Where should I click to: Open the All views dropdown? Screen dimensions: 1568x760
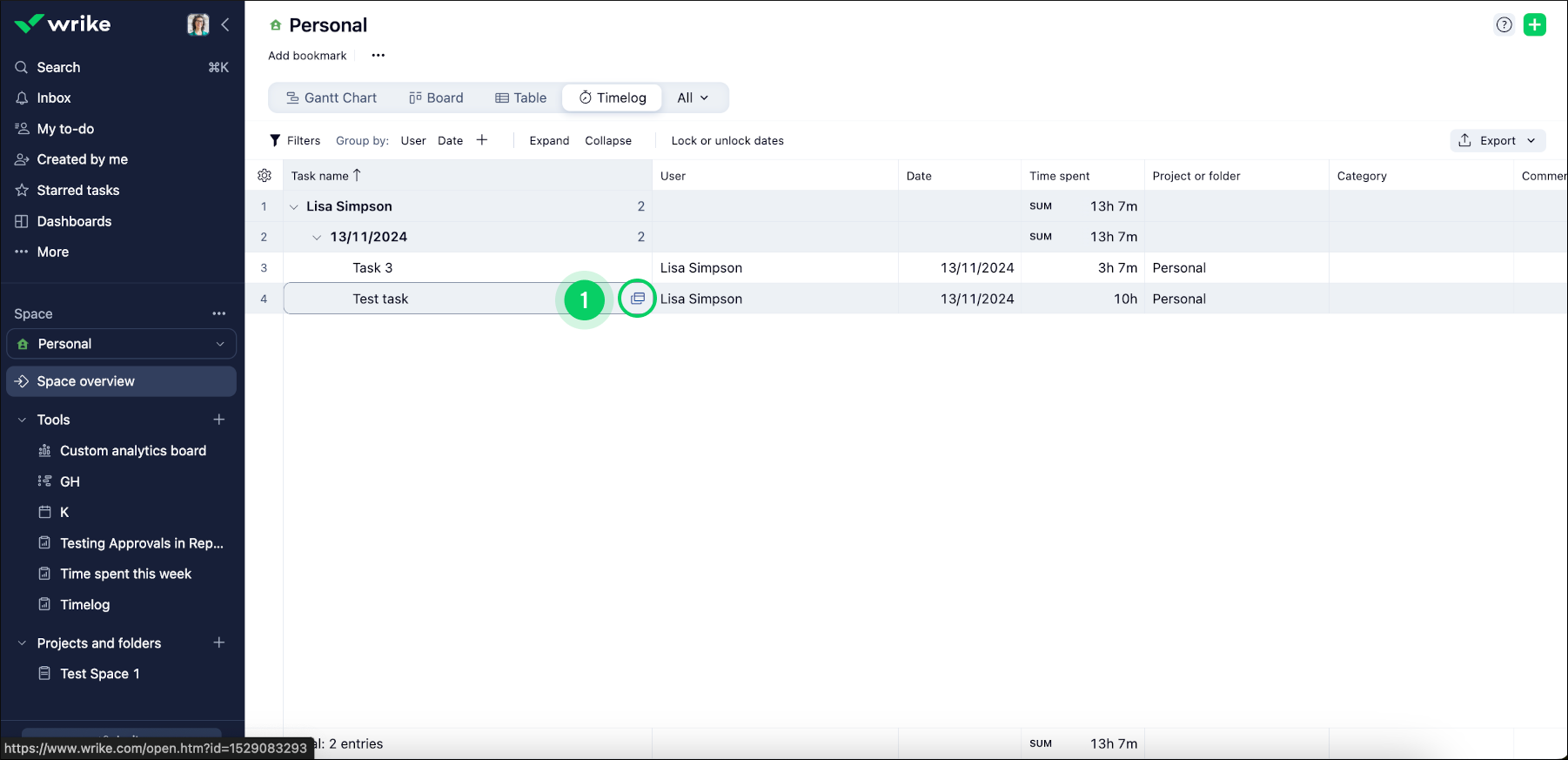693,98
